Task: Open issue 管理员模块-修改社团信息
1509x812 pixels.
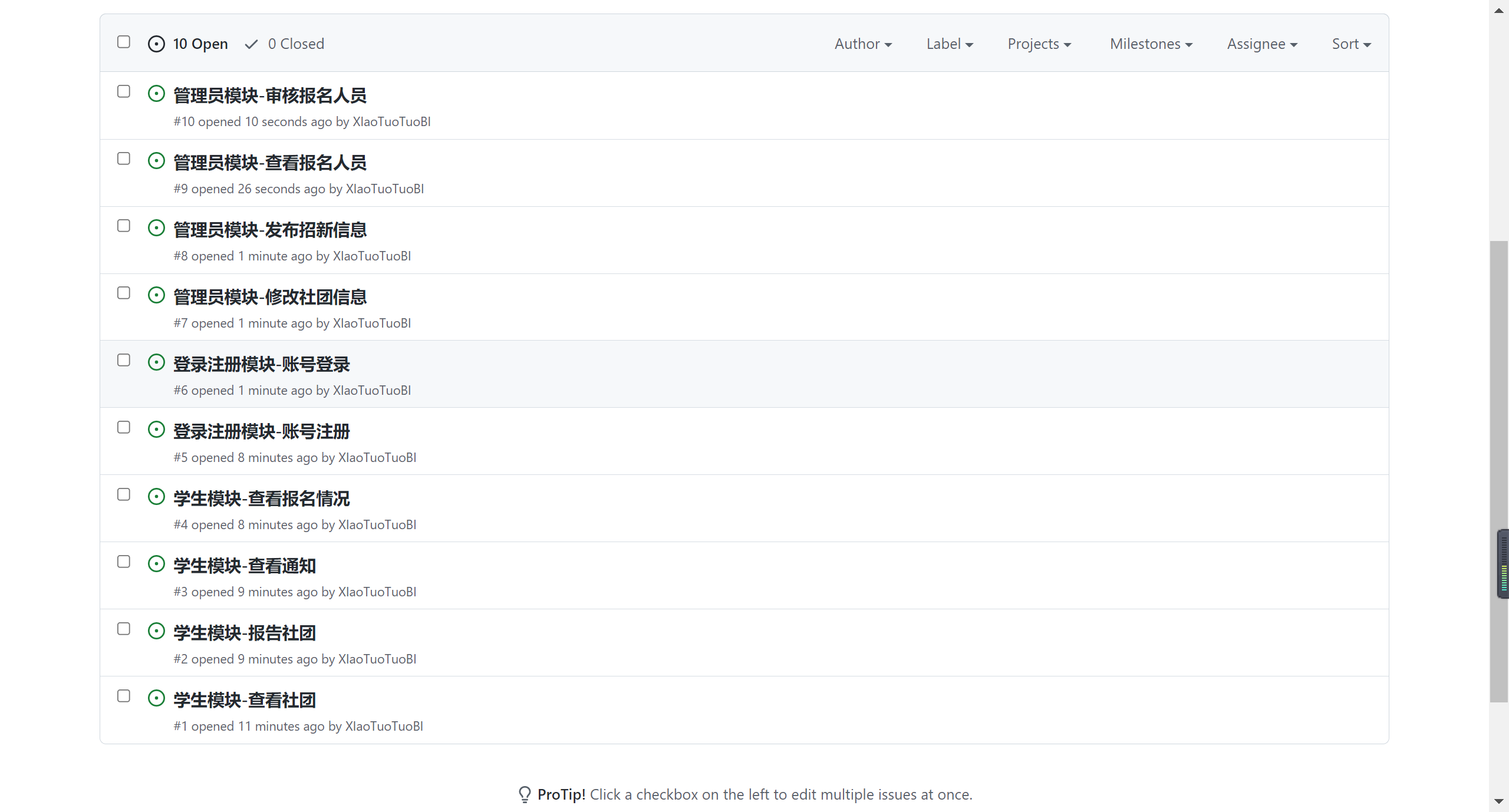Action: click(270, 296)
